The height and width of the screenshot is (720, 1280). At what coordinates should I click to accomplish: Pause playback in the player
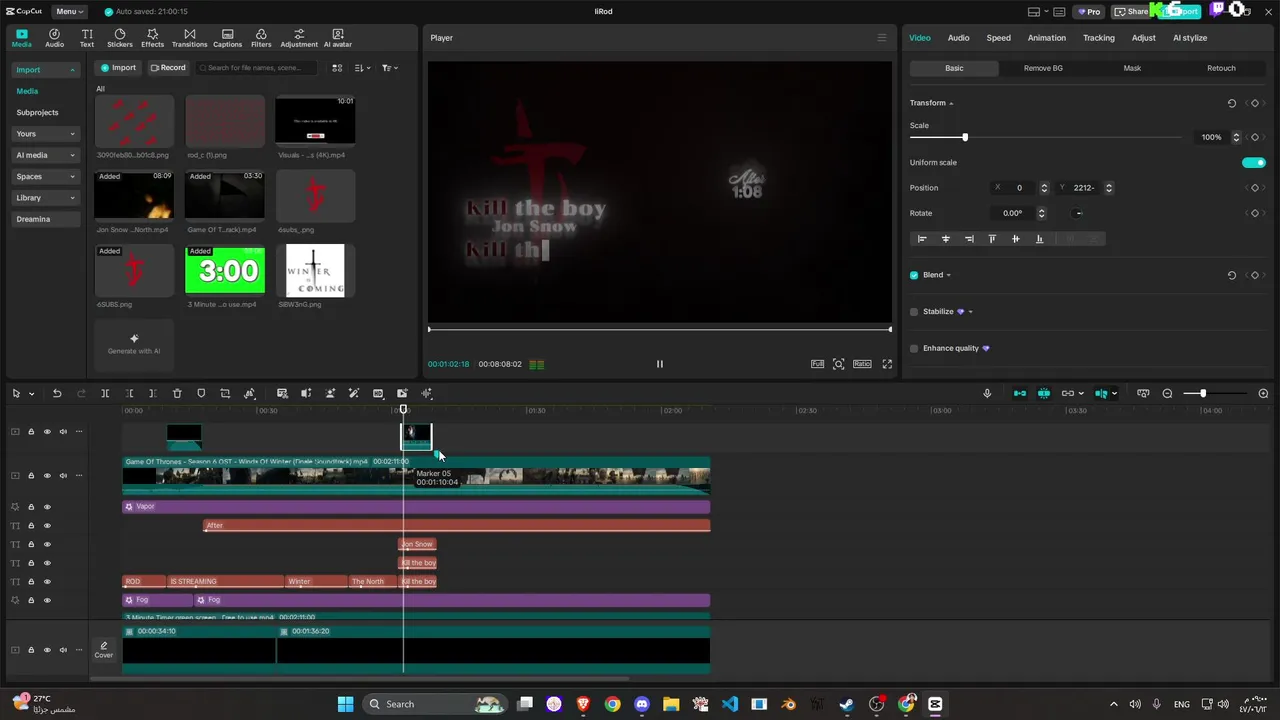coord(659,364)
